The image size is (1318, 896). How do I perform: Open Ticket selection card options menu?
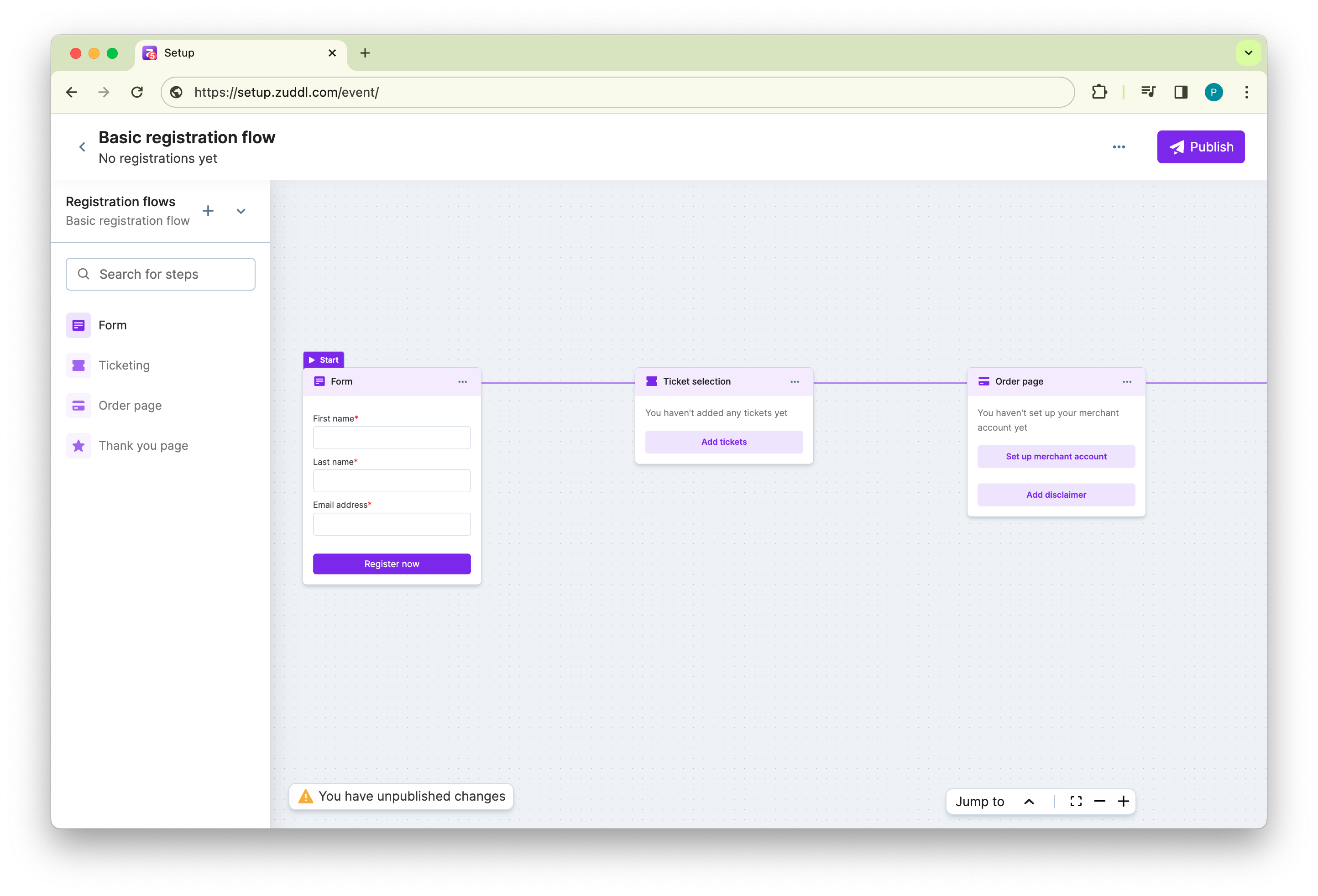pyautogui.click(x=795, y=382)
